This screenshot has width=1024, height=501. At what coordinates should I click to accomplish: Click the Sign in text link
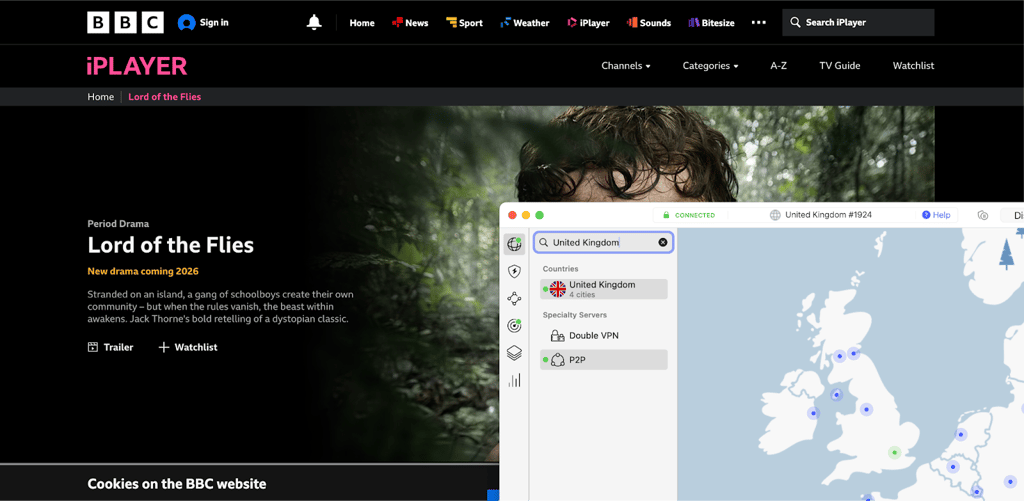point(214,22)
